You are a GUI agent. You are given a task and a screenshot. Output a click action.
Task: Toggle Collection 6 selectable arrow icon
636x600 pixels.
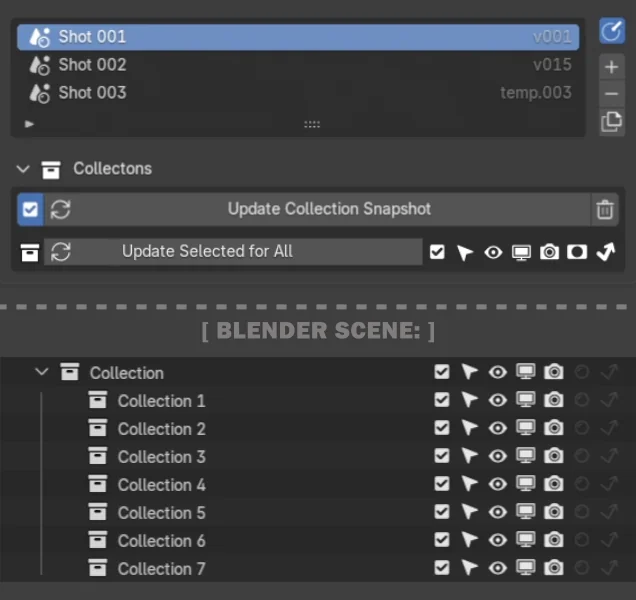(x=469, y=540)
